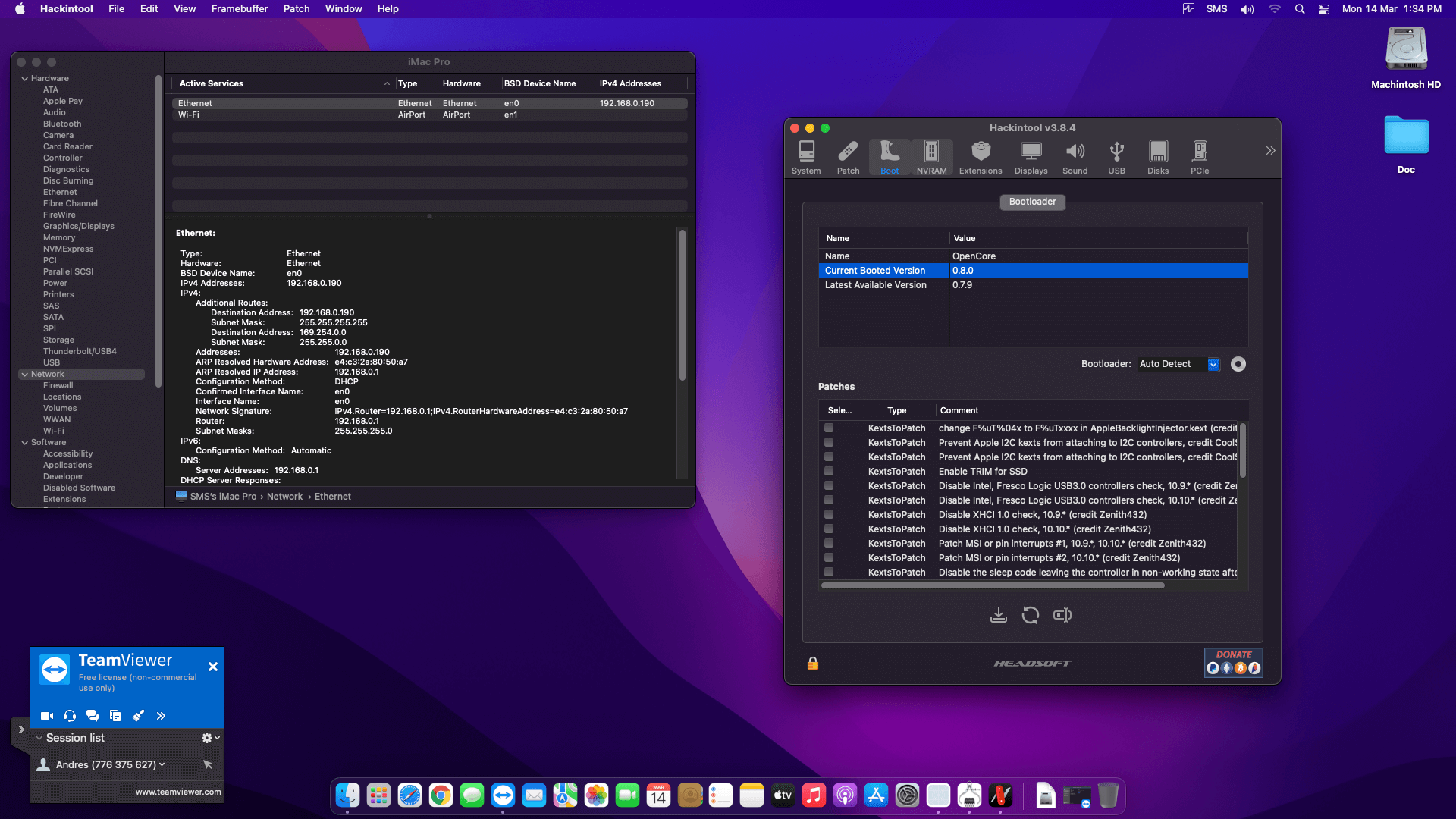Check the Fresco Logic USB3.0 10.9 patch
1456x819 pixels.
click(x=829, y=485)
